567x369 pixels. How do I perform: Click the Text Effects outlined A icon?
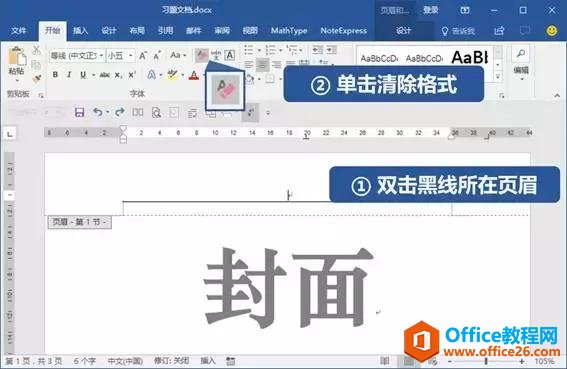(152, 75)
